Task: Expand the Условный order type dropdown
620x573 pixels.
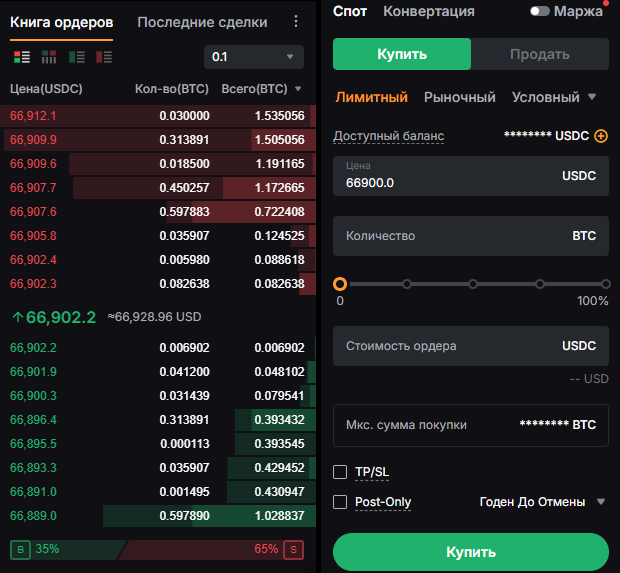Action: (554, 97)
